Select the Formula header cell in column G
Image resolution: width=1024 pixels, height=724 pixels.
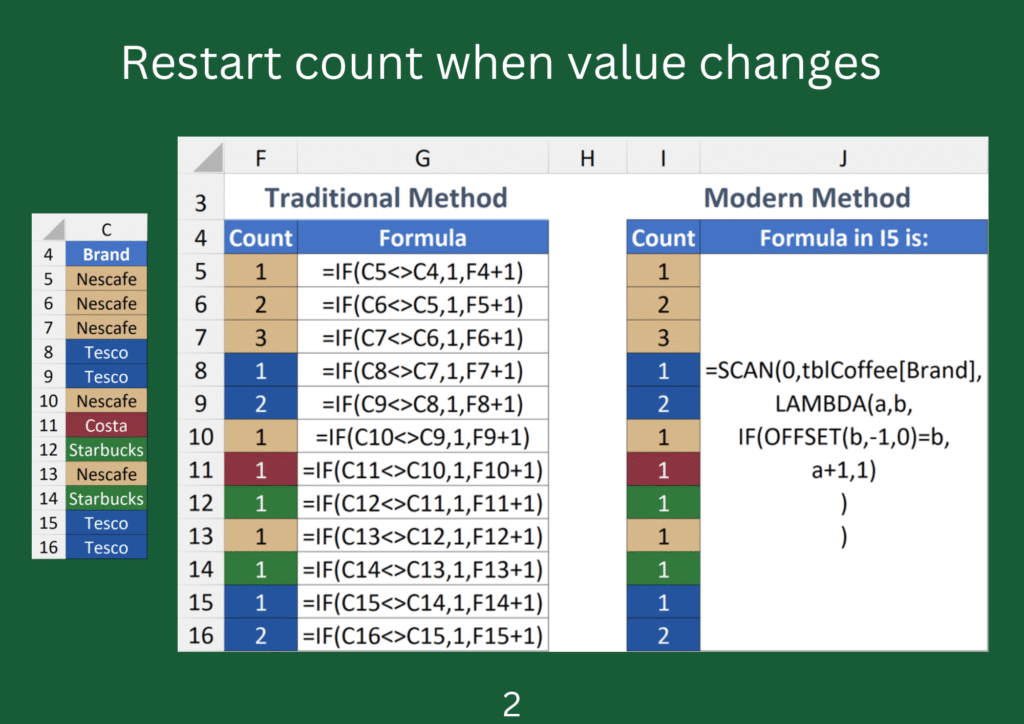(x=422, y=238)
